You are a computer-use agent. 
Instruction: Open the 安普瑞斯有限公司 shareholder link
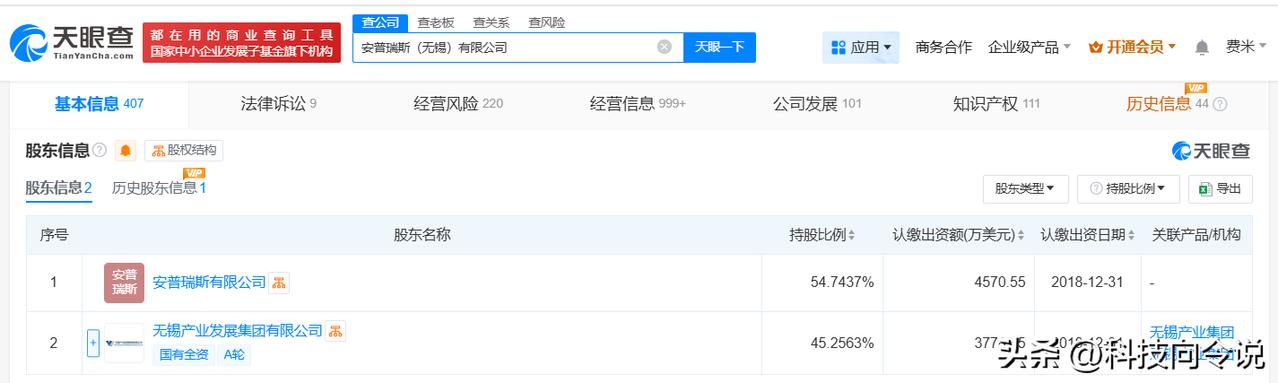pos(209,283)
